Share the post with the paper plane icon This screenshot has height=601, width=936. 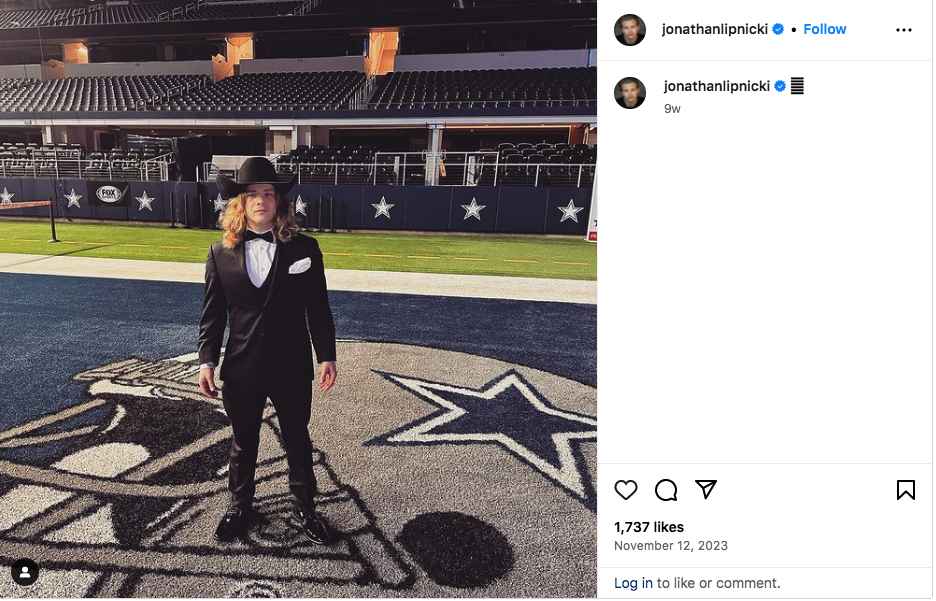point(706,490)
